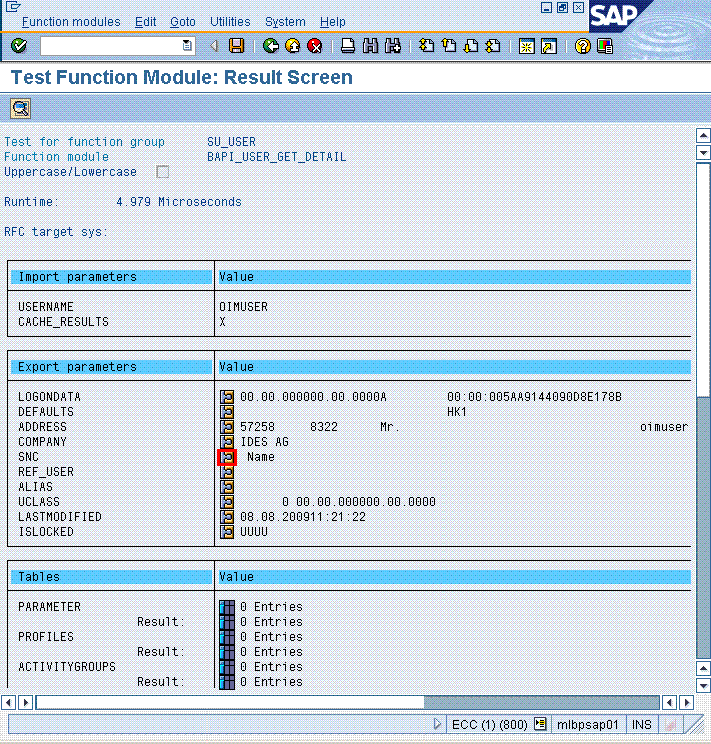Click the SU_USER function group value
Screen dimensions: 711x744
tap(231, 142)
